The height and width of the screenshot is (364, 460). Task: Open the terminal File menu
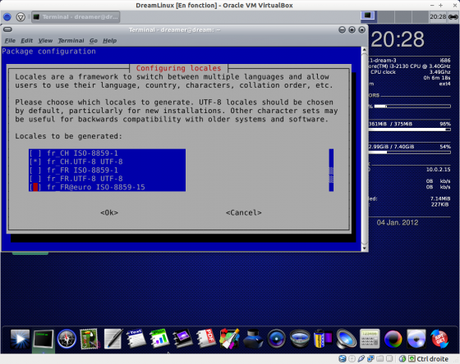click(10, 41)
